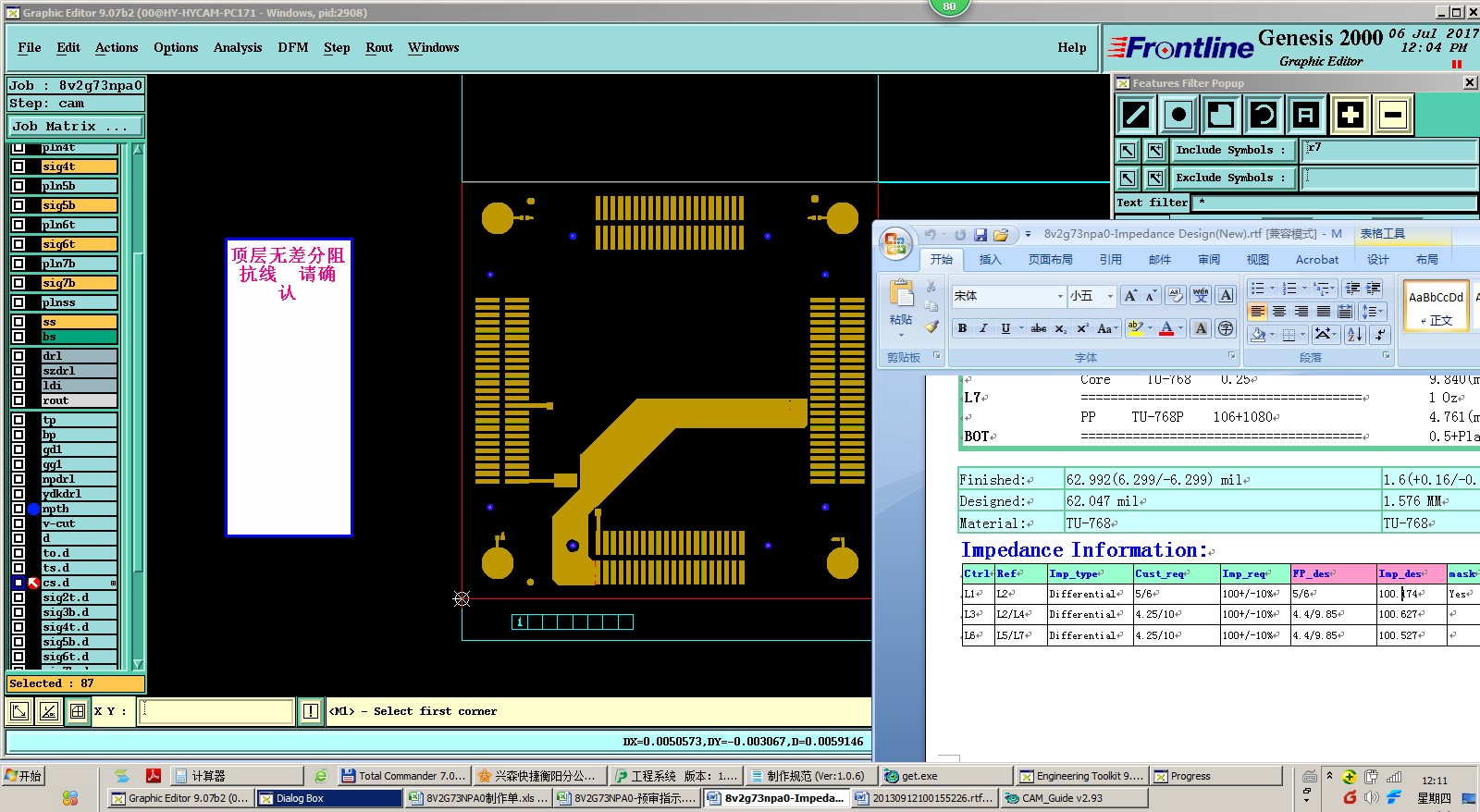Click the arc feature filter icon
Image resolution: width=1480 pixels, height=812 pixels.
pyautogui.click(x=1263, y=115)
